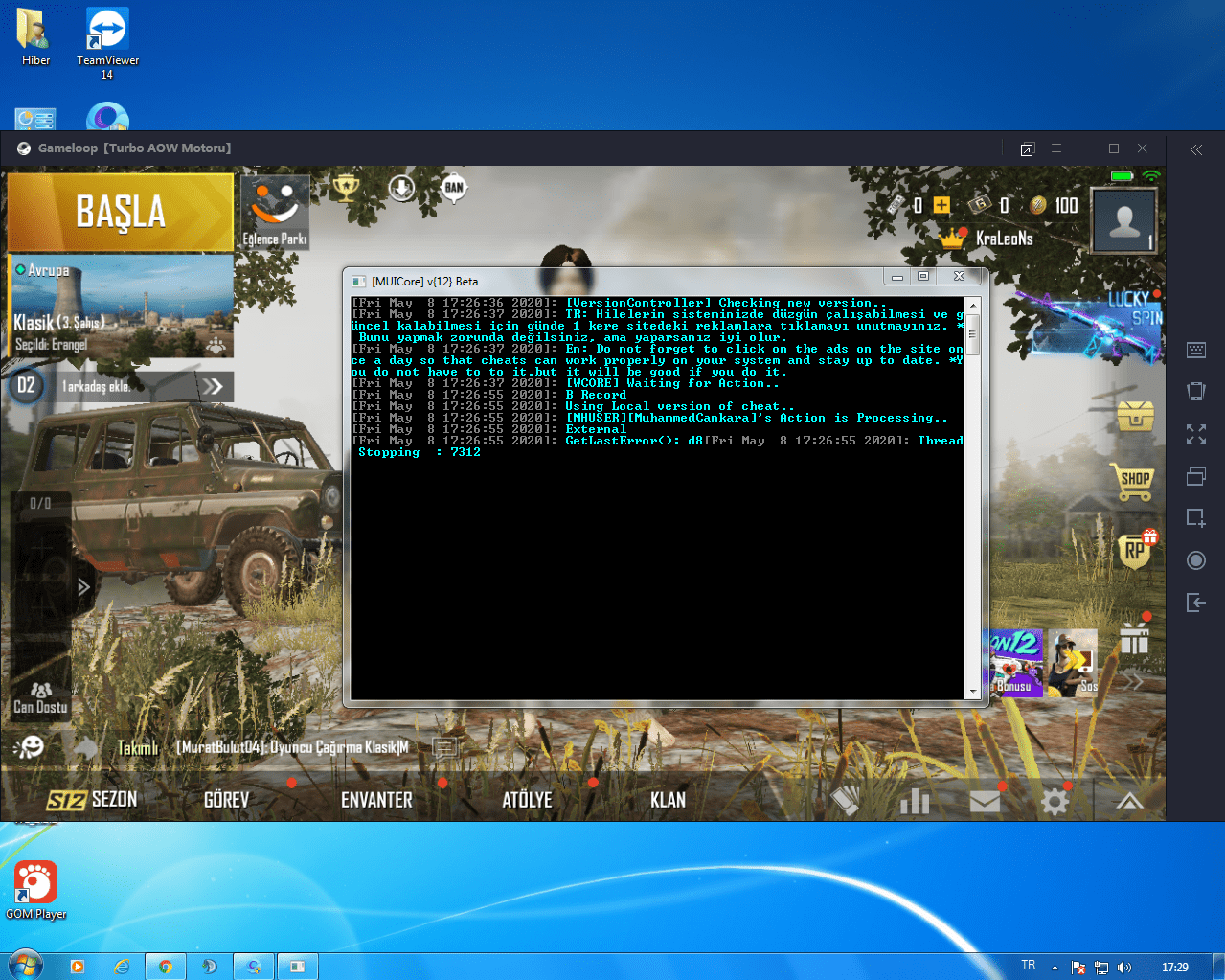Open the season 12 Bonusu event thumbnail
This screenshot has height=980, width=1225.
click(1015, 663)
